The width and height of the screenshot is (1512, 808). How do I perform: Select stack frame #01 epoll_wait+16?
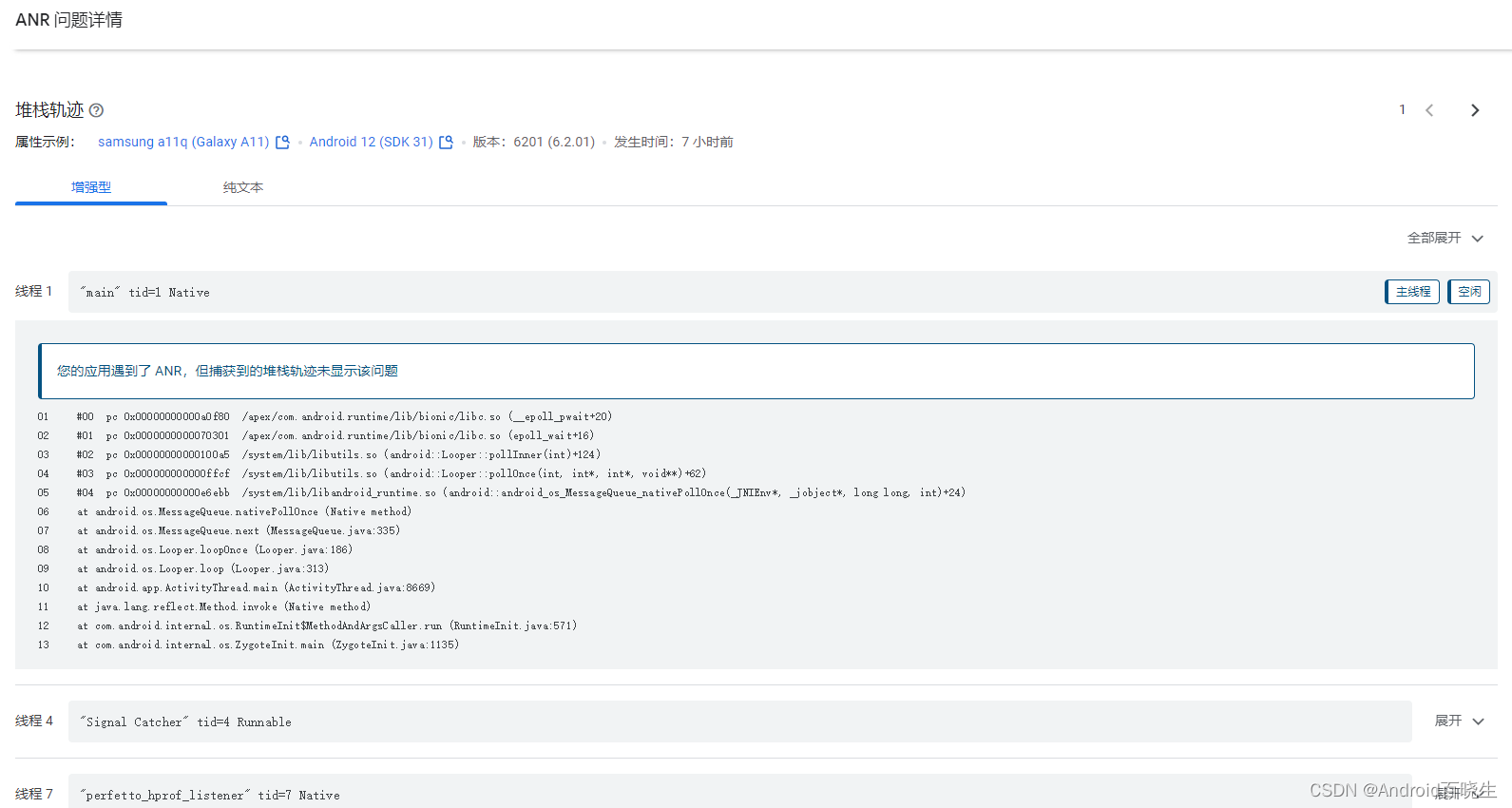pos(335,435)
